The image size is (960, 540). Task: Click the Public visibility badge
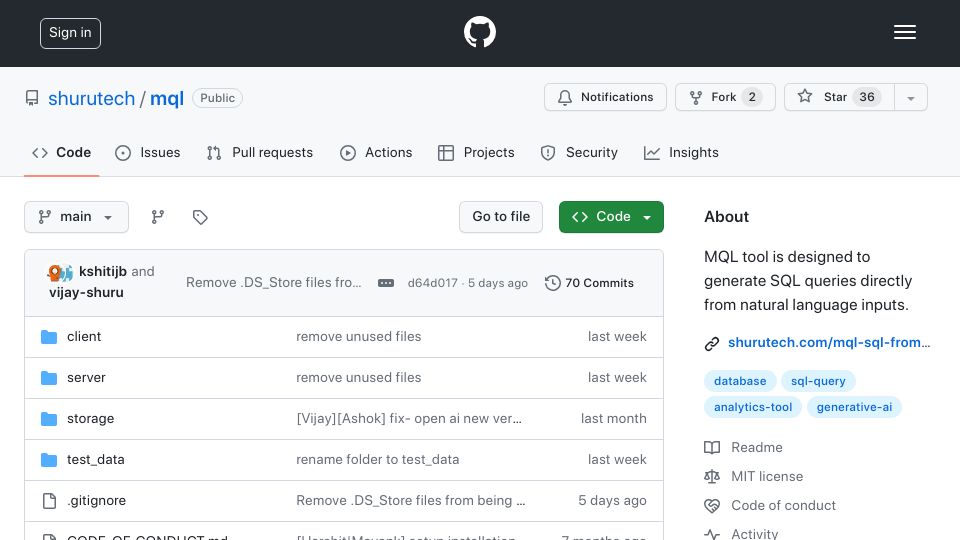click(217, 98)
